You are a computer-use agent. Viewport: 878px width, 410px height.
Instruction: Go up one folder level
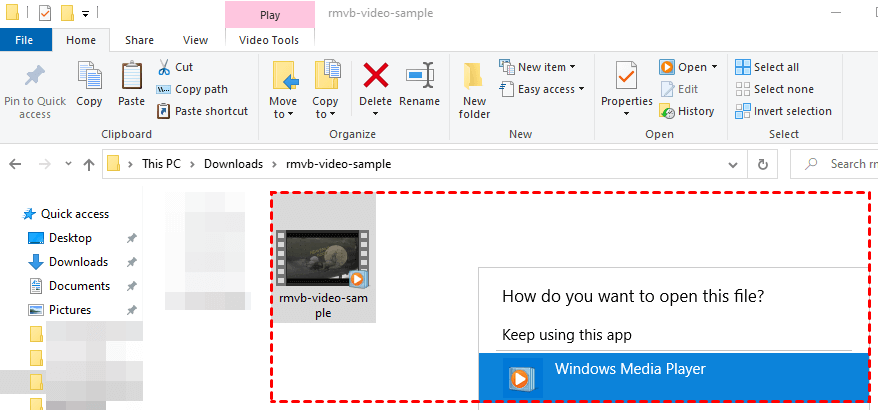(x=88, y=164)
